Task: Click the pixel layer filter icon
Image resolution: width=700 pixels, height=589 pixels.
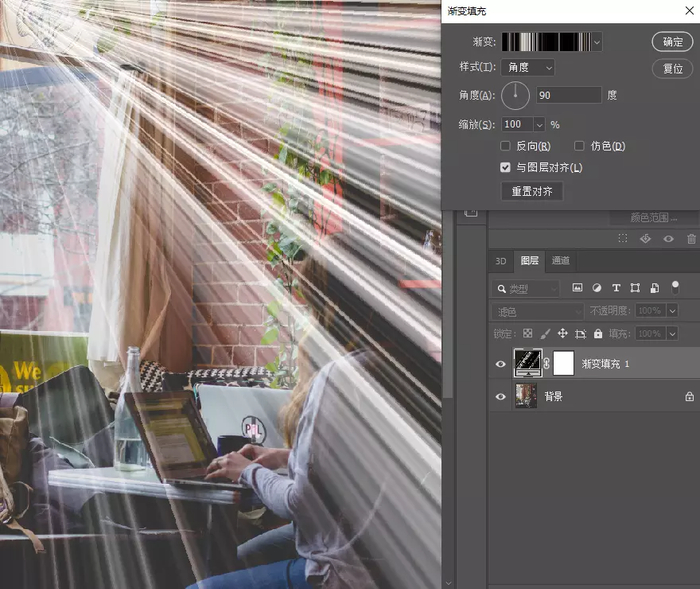Action: 577,288
